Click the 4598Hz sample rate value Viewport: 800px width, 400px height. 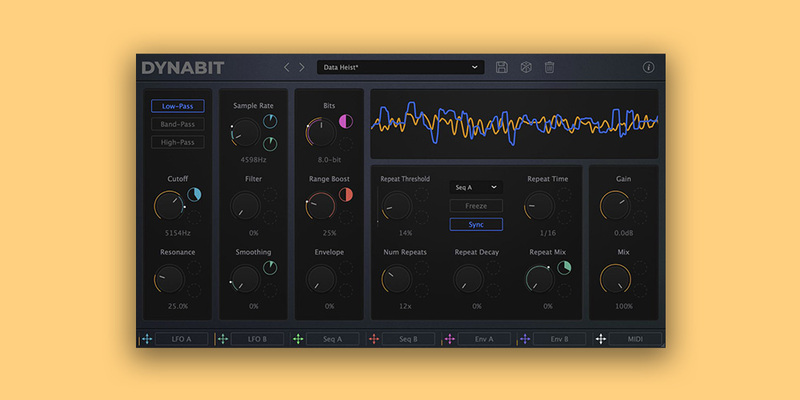tap(254, 160)
